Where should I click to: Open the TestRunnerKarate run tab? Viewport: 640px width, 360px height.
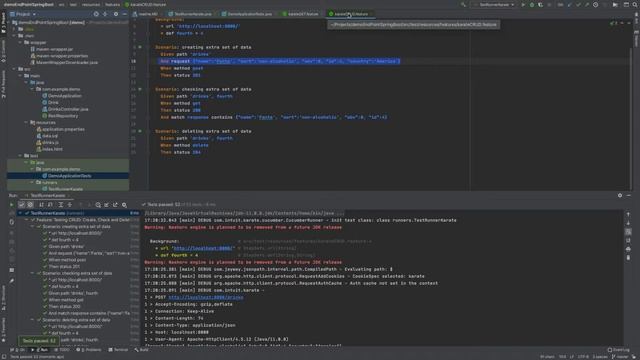48,196
